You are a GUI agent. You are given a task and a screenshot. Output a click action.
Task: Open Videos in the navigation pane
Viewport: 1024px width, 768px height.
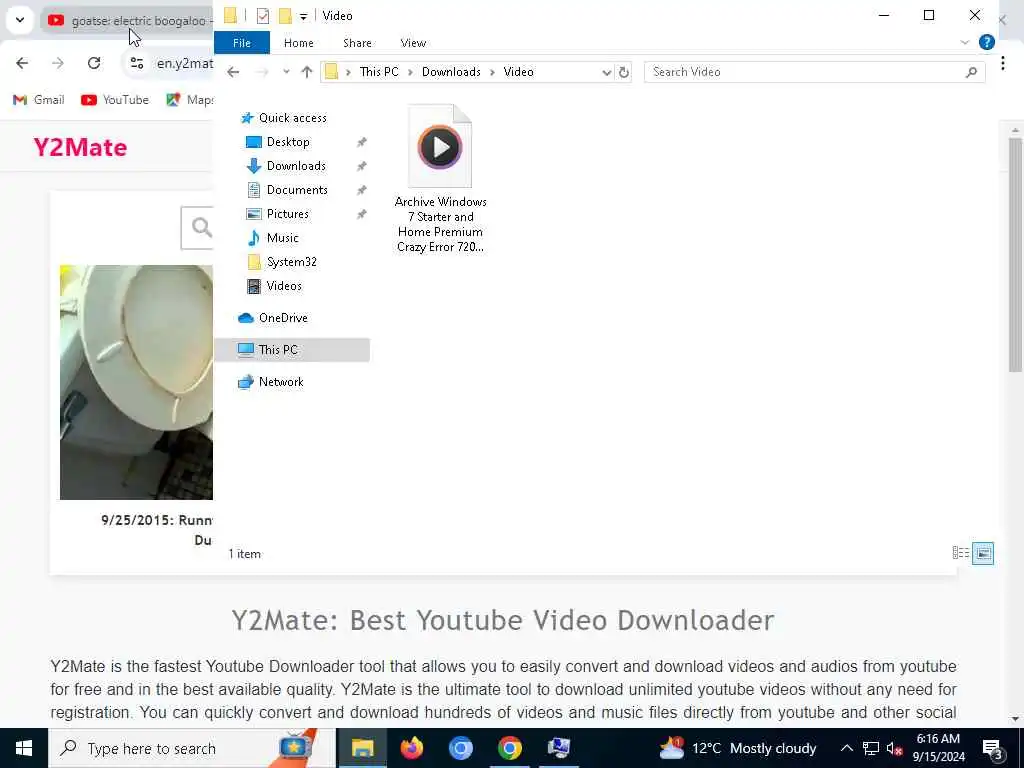[284, 286]
